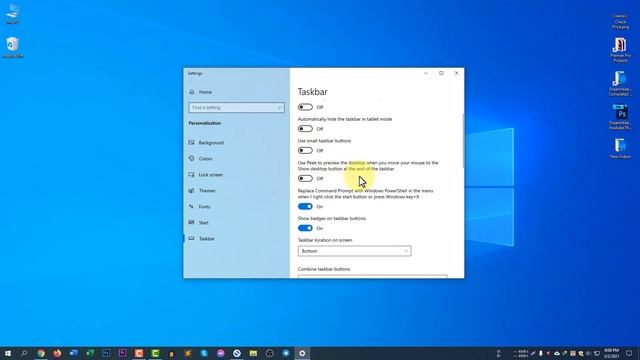Screen dimensions: 640x360
Task: Open Microsoft Word from taskbar
Action: pyautogui.click(x=73, y=353)
